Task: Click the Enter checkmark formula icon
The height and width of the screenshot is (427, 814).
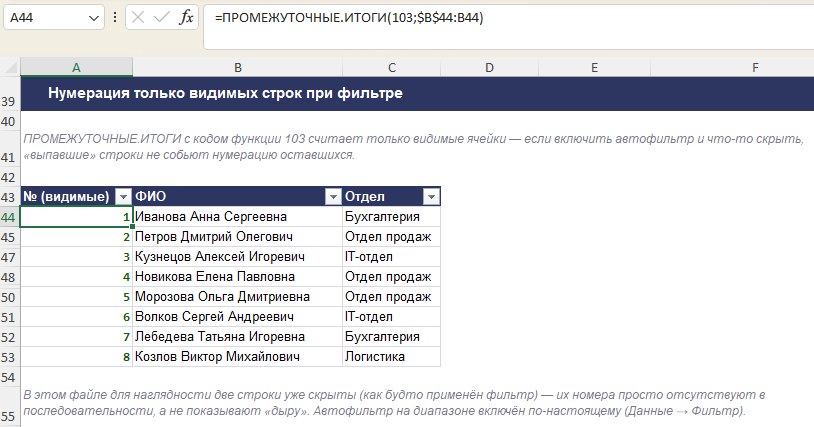Action: tap(162, 18)
